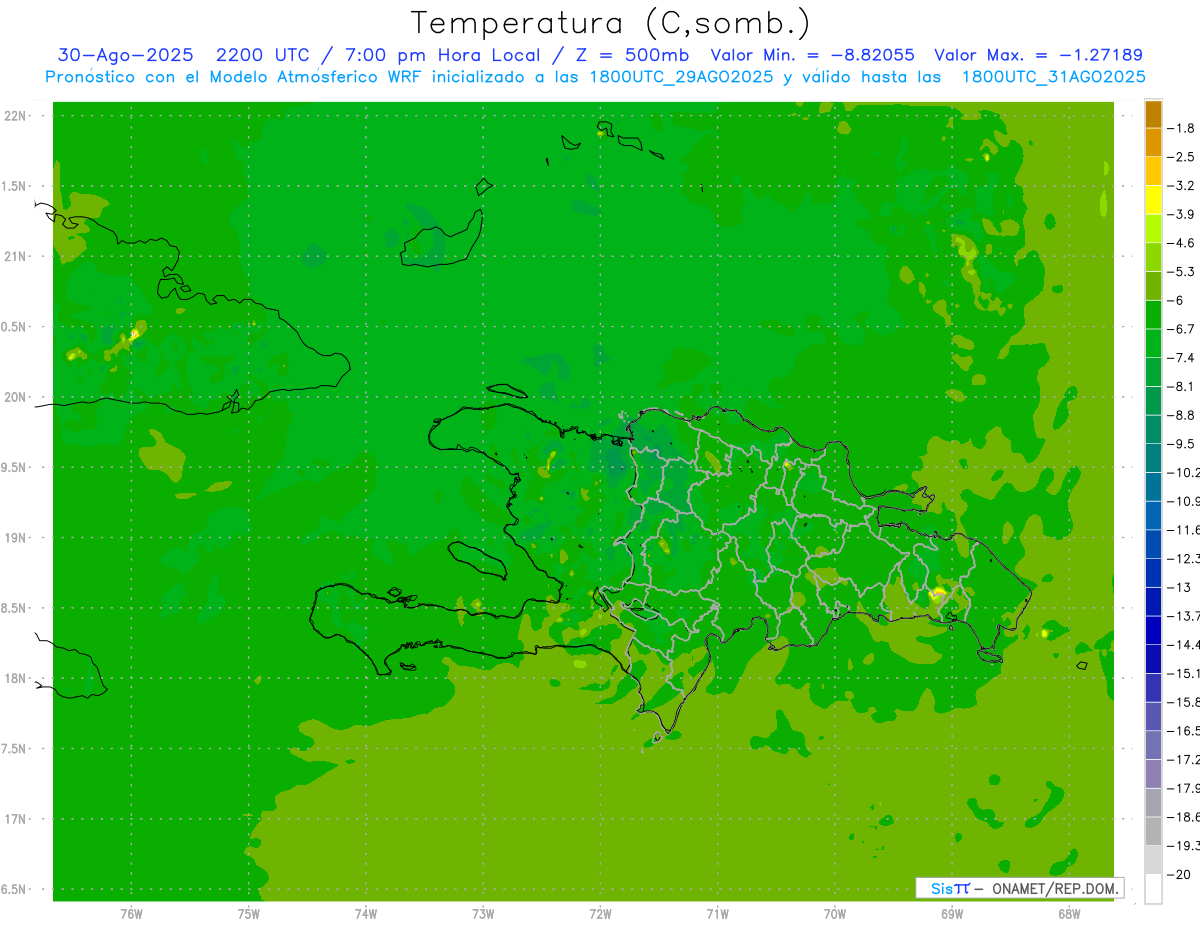Click the colorbar label "-14.4"
Viewport: 1200px width, 927px height.
point(1183,644)
